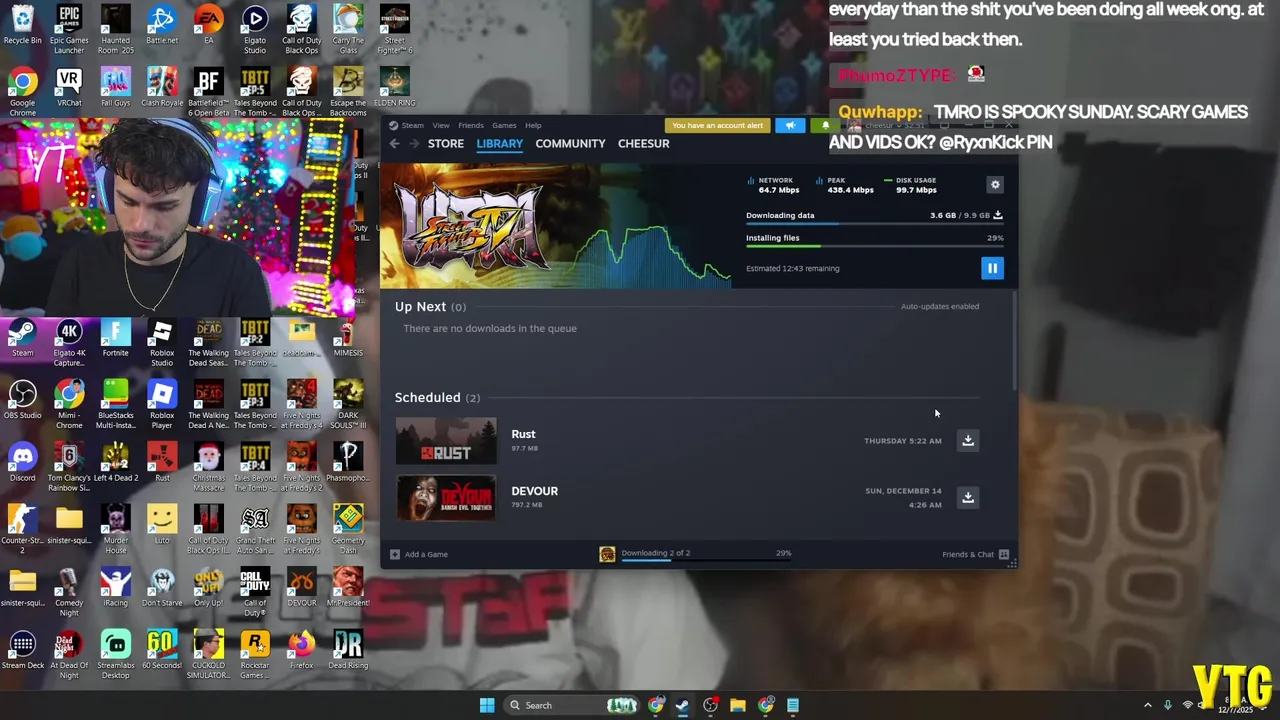Select the Clash Royale desktop icon
Image resolution: width=1280 pixels, height=720 pixels.
click(x=162, y=89)
